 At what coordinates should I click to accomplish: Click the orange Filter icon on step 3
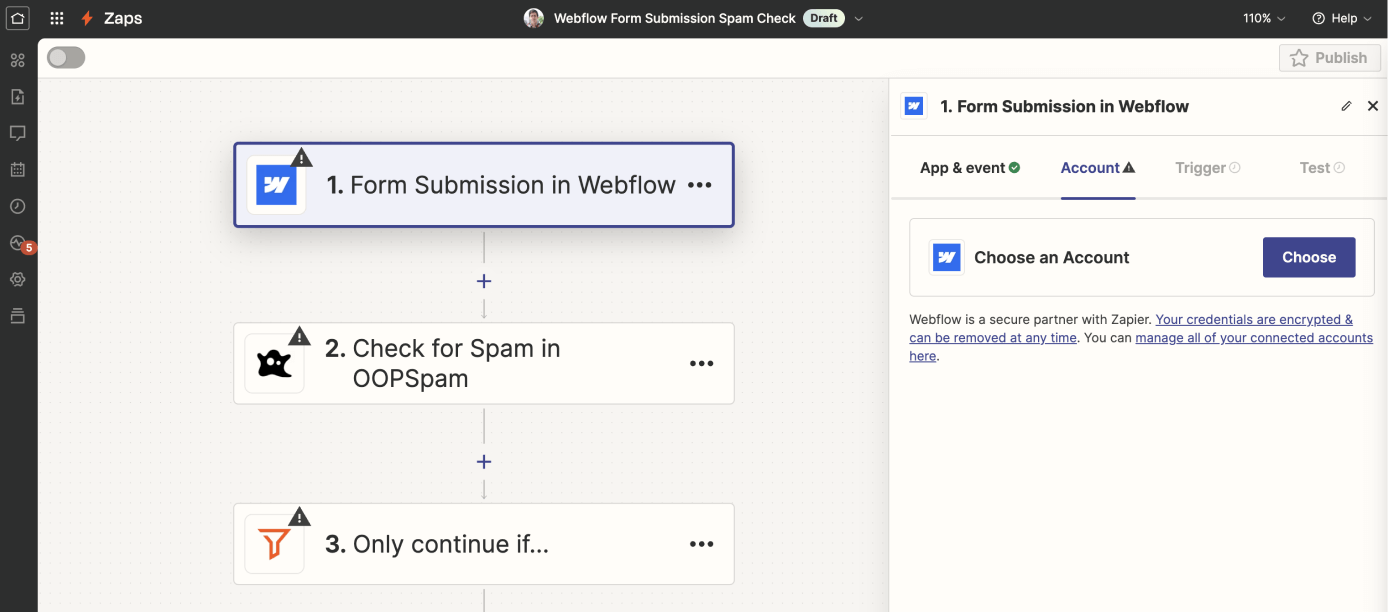[274, 544]
